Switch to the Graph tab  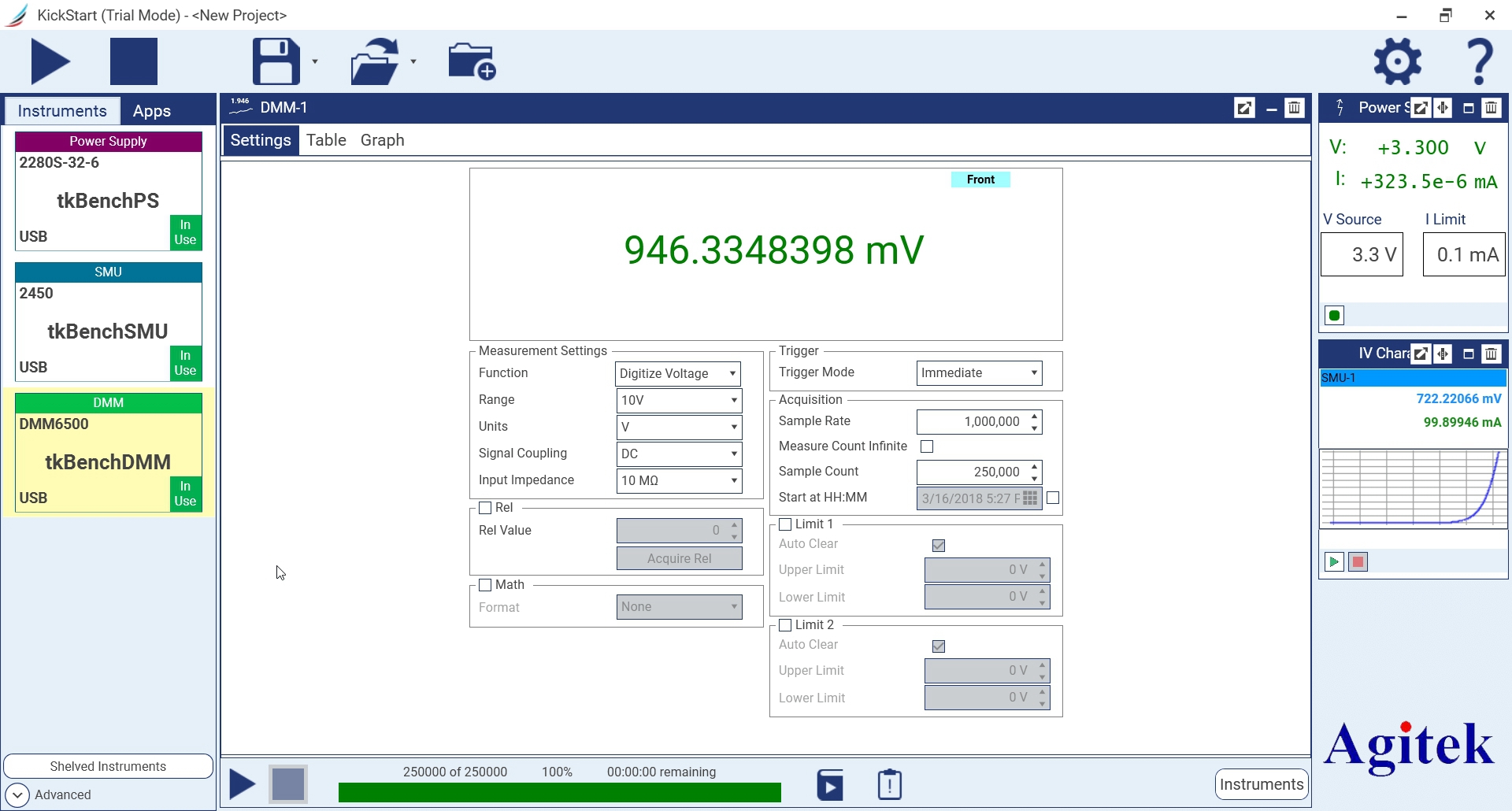[382, 140]
